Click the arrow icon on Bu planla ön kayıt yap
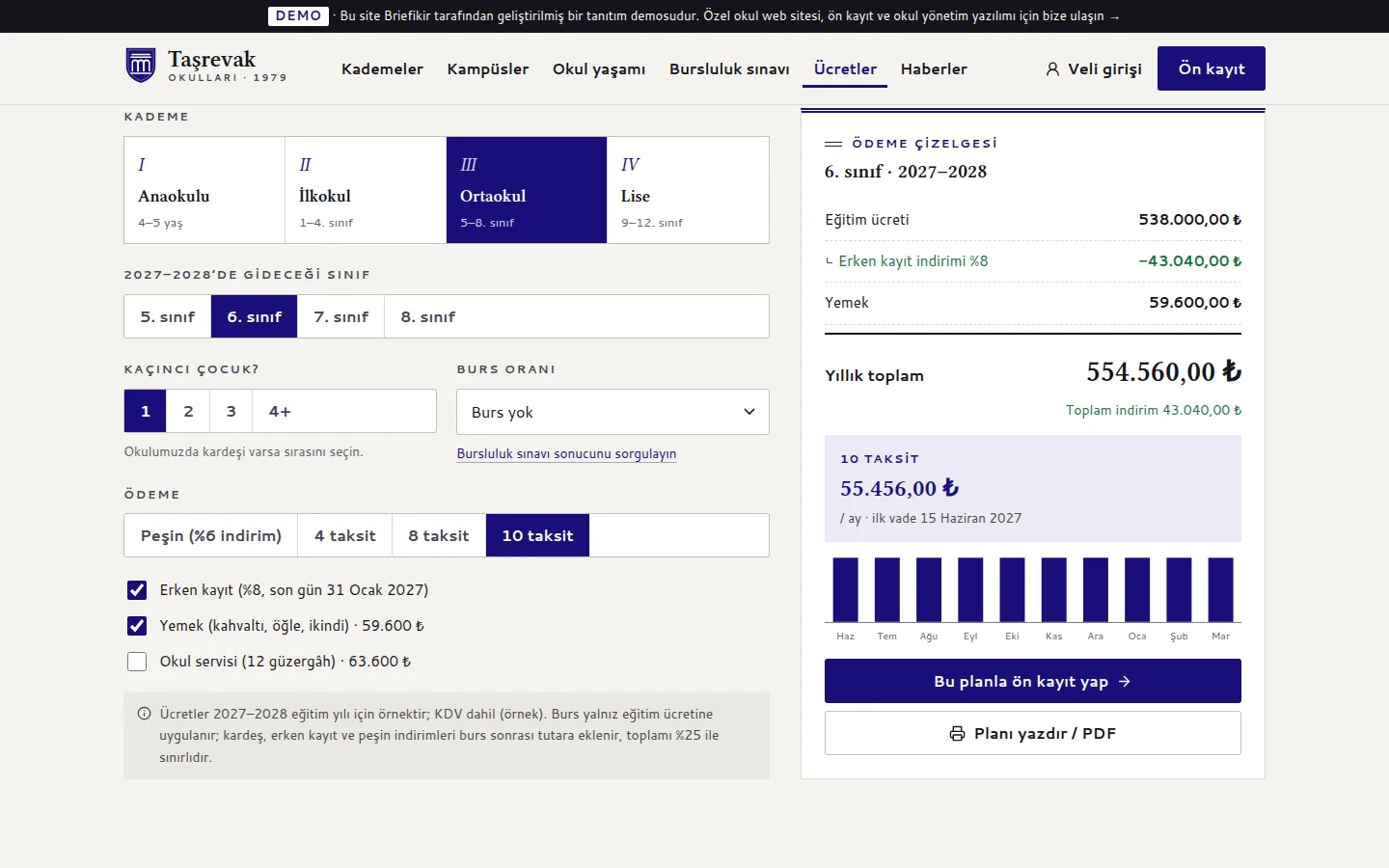The height and width of the screenshot is (868, 1389). [1125, 682]
